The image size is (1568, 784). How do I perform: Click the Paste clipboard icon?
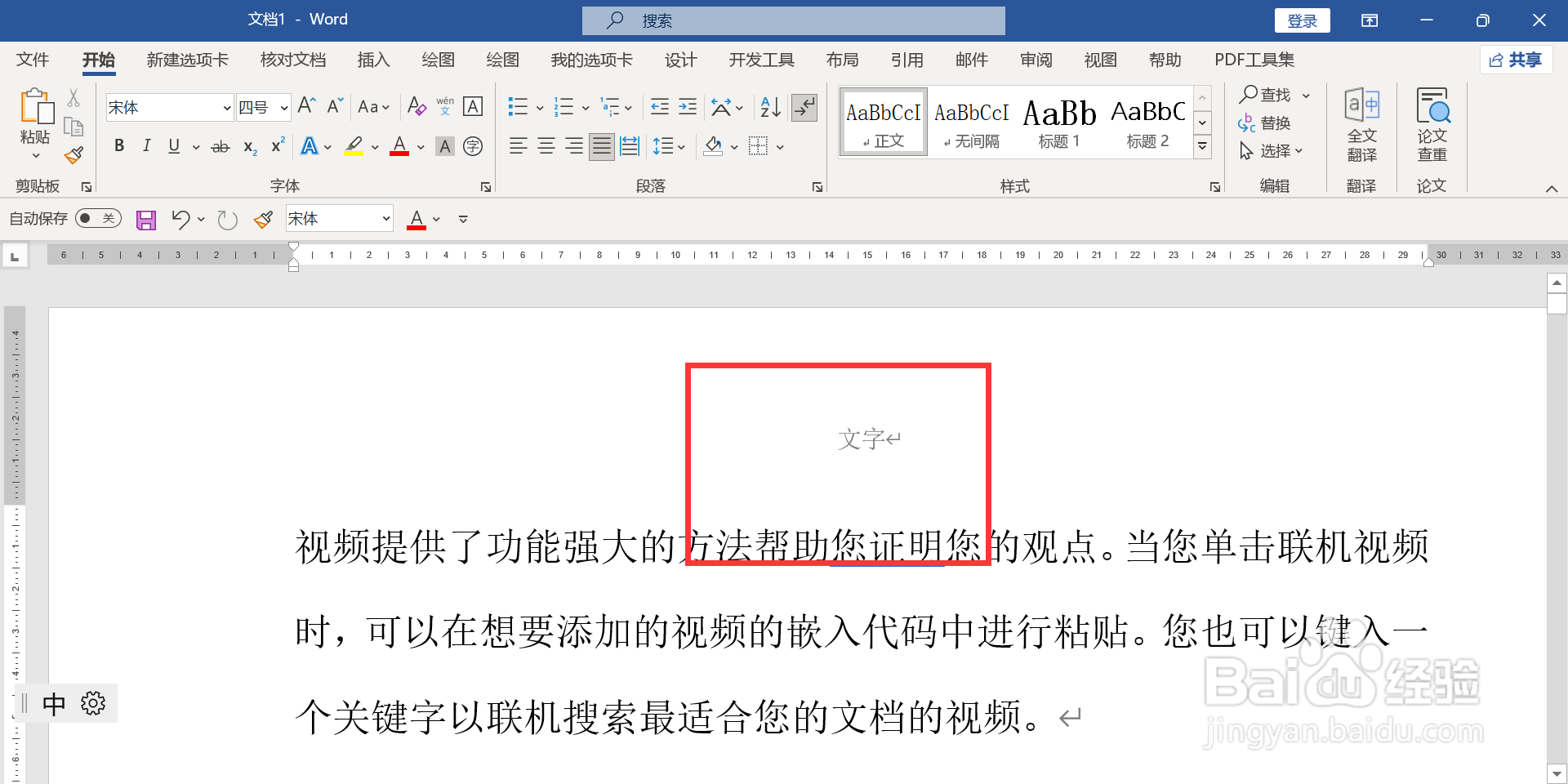coord(35,108)
